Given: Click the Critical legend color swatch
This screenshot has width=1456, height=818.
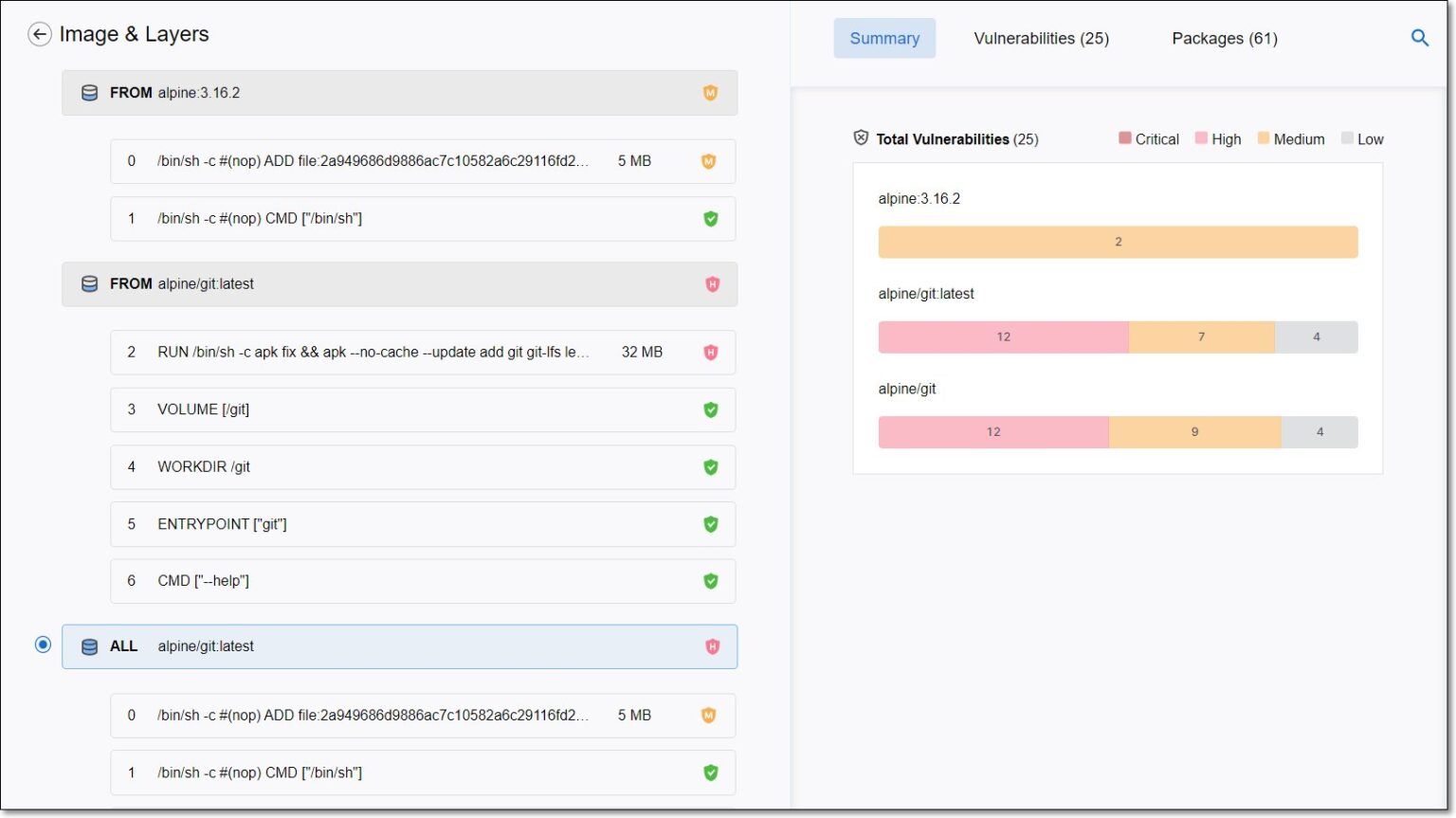Looking at the screenshot, I should coord(1123,137).
